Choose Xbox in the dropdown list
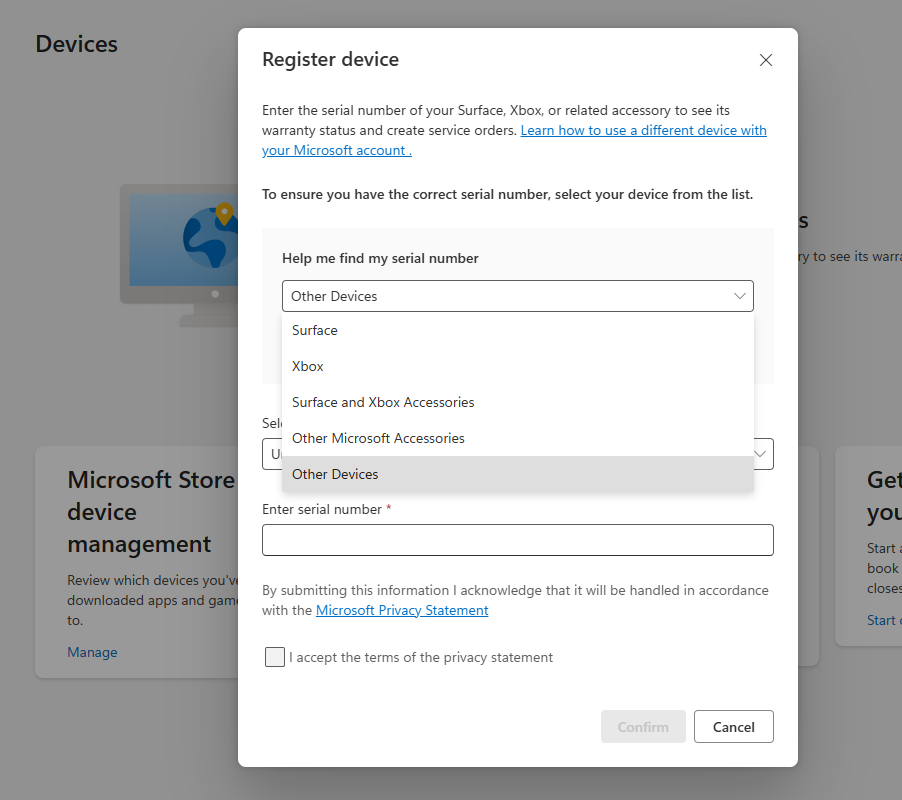The image size is (902, 800). pos(517,366)
